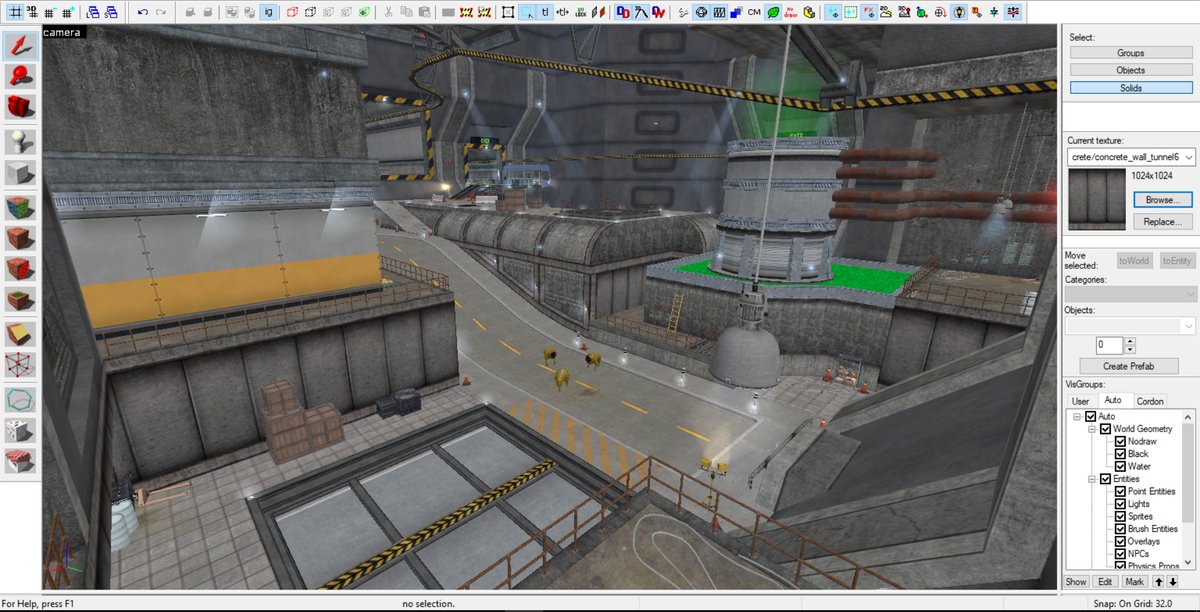
Task: Uncheck the Lights visgroup checkbox
Action: pos(1120,504)
